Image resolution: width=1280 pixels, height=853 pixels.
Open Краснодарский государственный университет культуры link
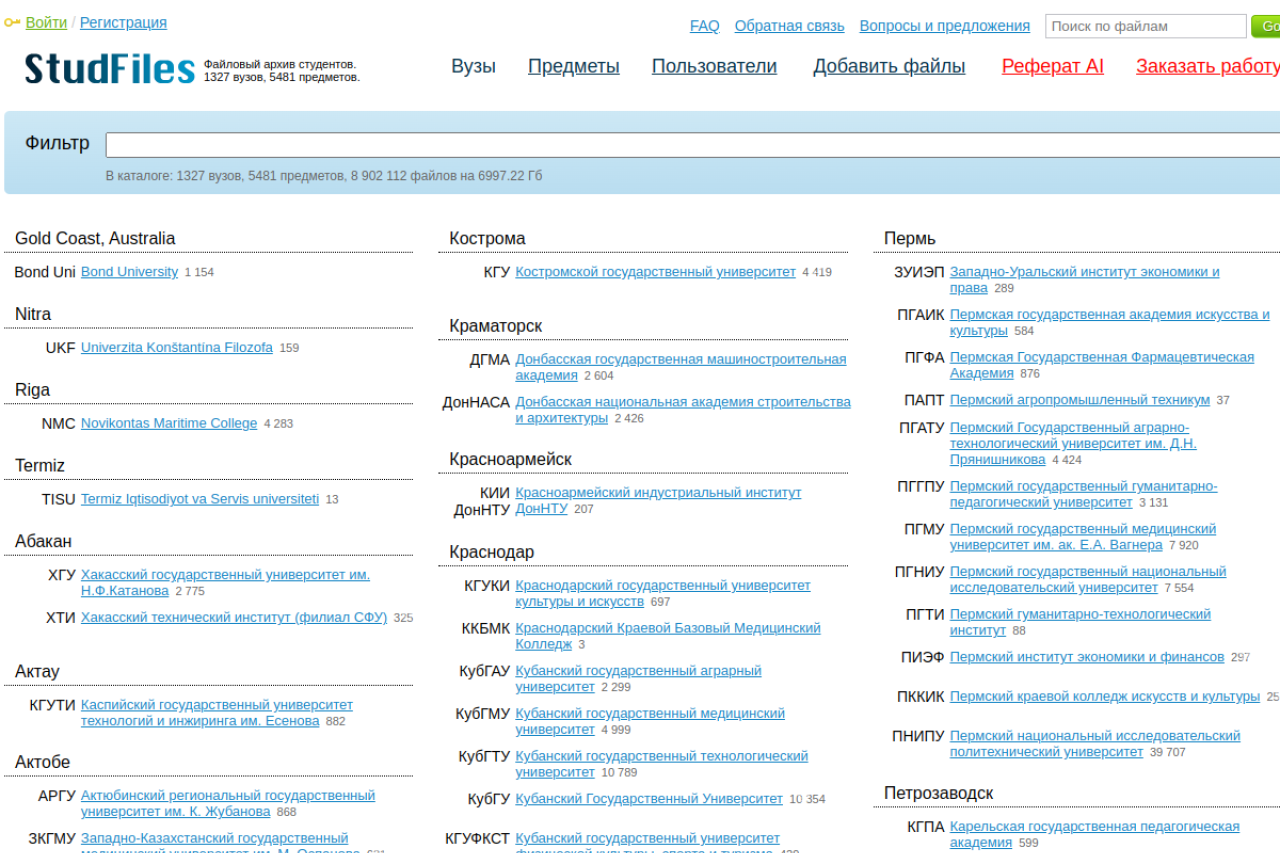(x=663, y=594)
